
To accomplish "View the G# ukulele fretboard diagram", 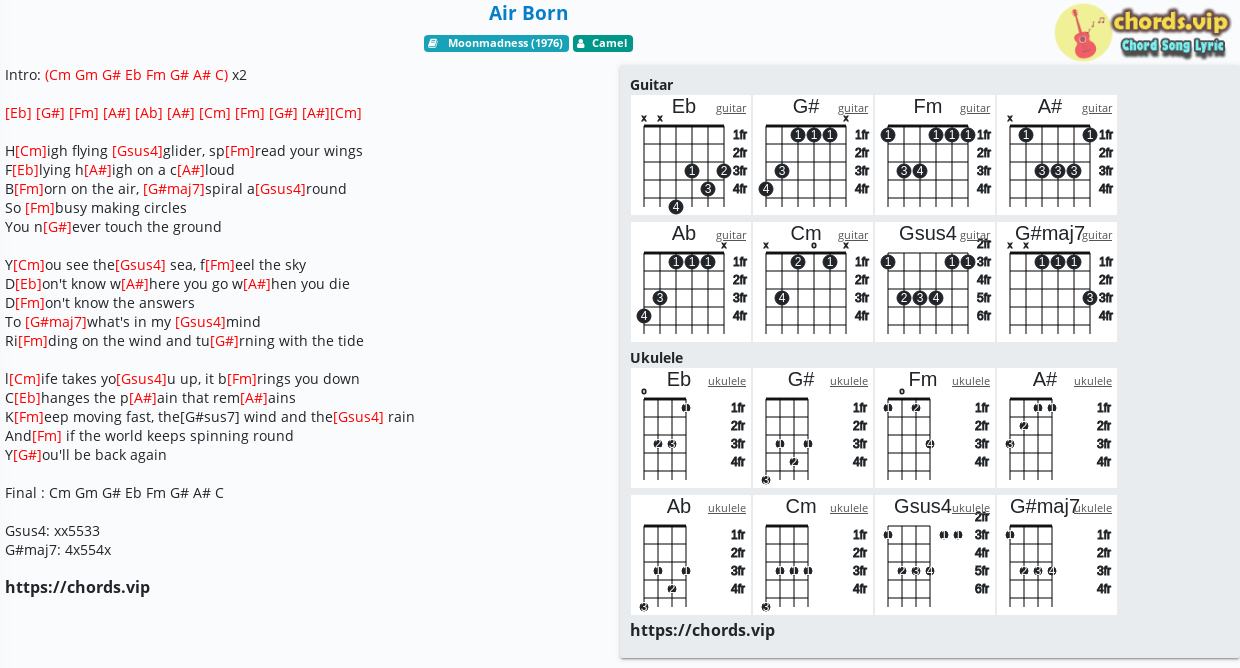I will tap(813, 428).
